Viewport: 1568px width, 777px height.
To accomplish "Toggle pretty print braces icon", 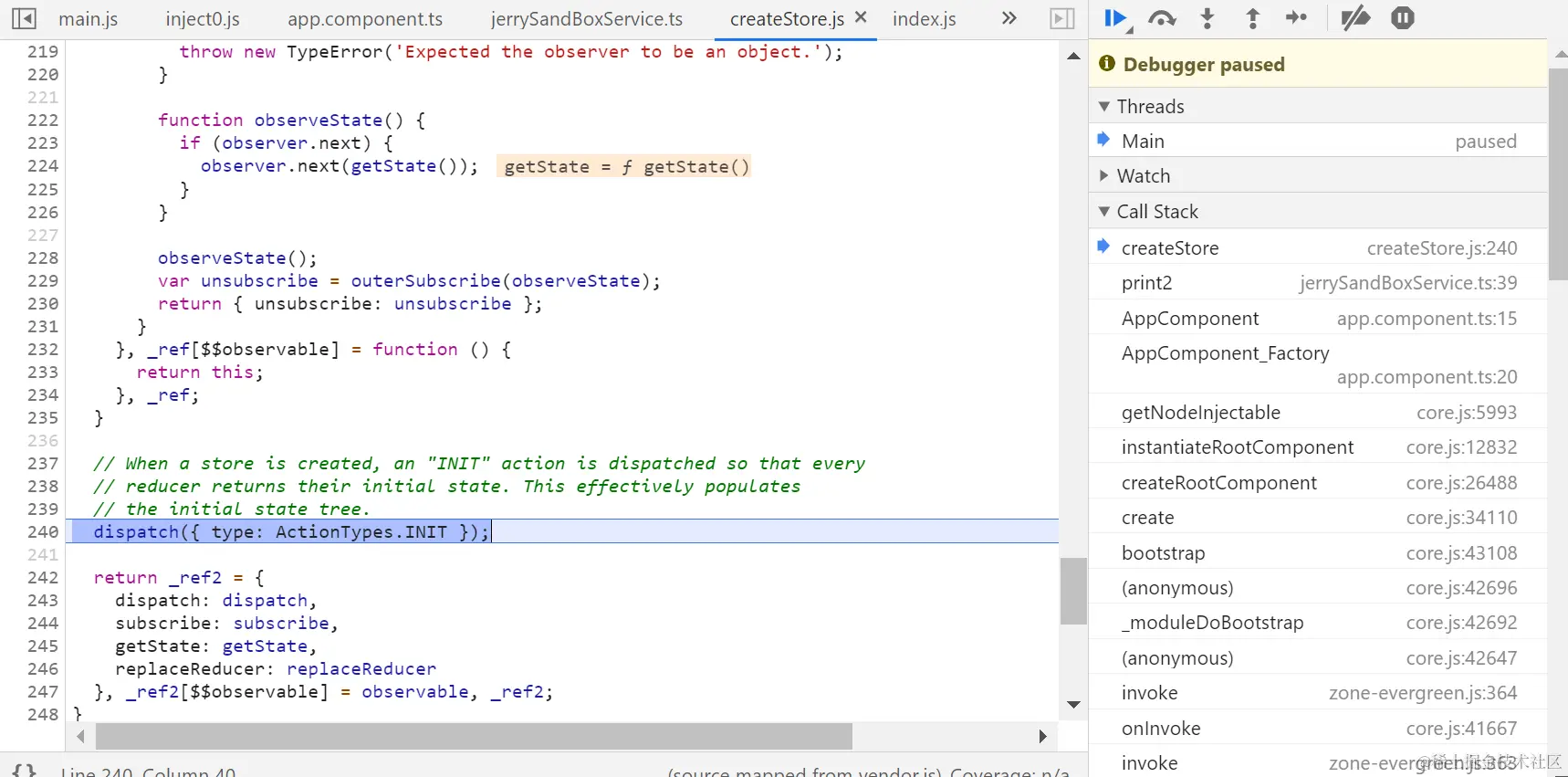I will (x=25, y=771).
